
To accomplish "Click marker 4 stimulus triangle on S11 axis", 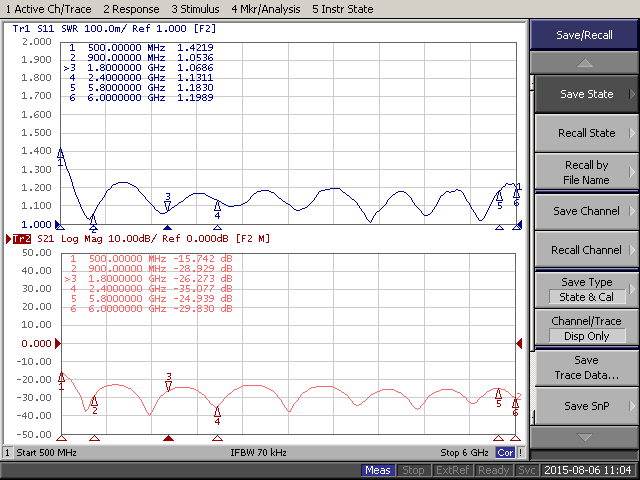I will click(218, 227).
